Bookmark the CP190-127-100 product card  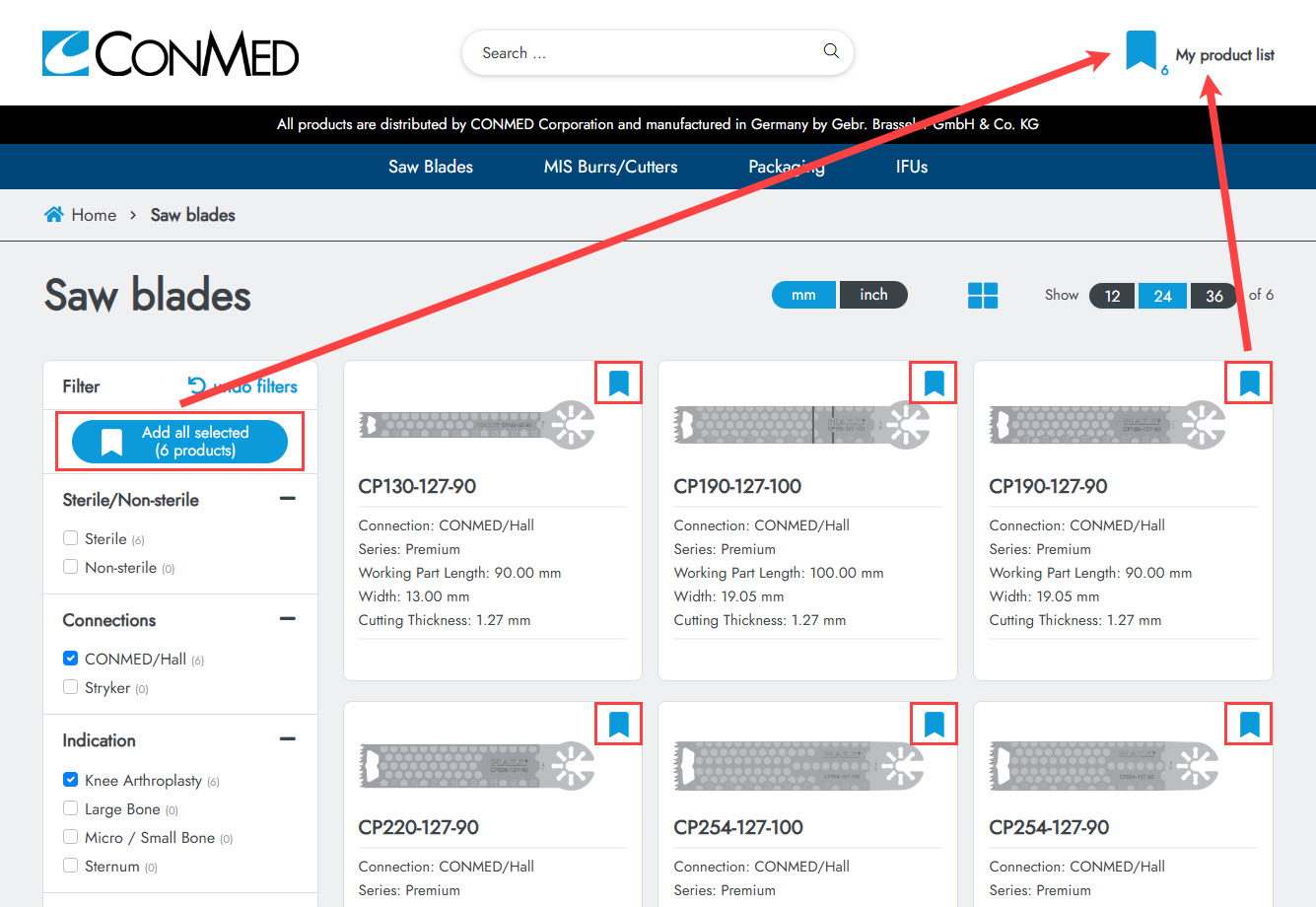click(934, 383)
